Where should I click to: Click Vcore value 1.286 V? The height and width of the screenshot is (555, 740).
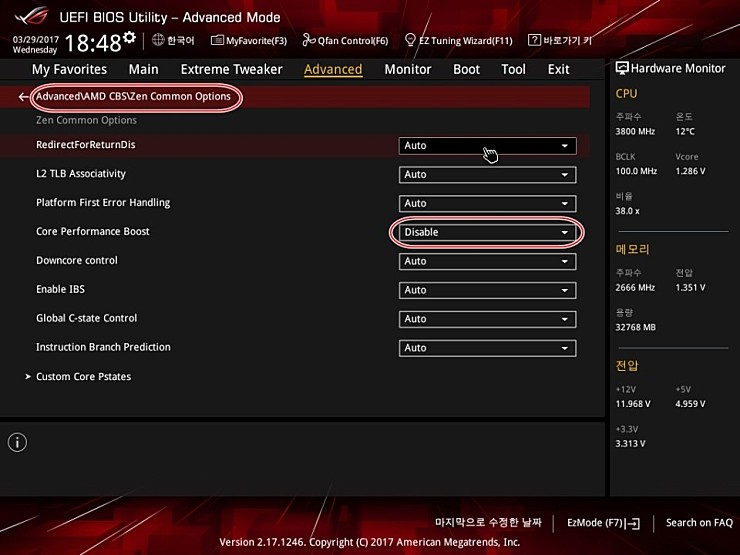point(690,171)
